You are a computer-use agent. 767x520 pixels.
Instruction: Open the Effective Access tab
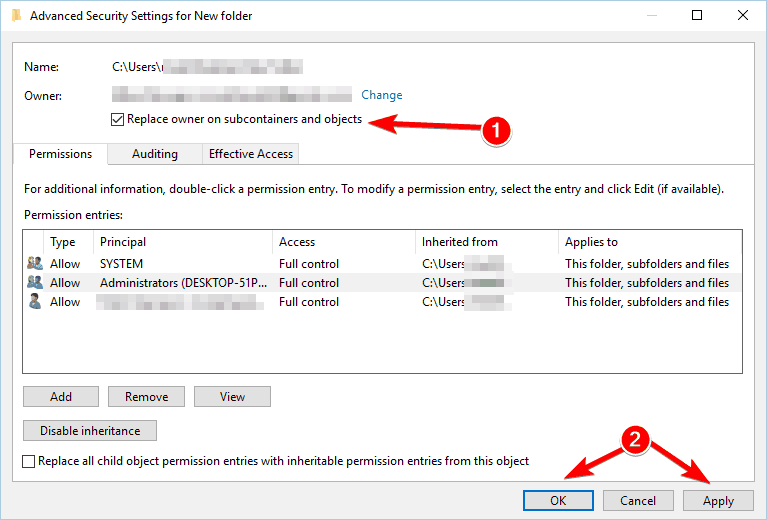pyautogui.click(x=250, y=154)
